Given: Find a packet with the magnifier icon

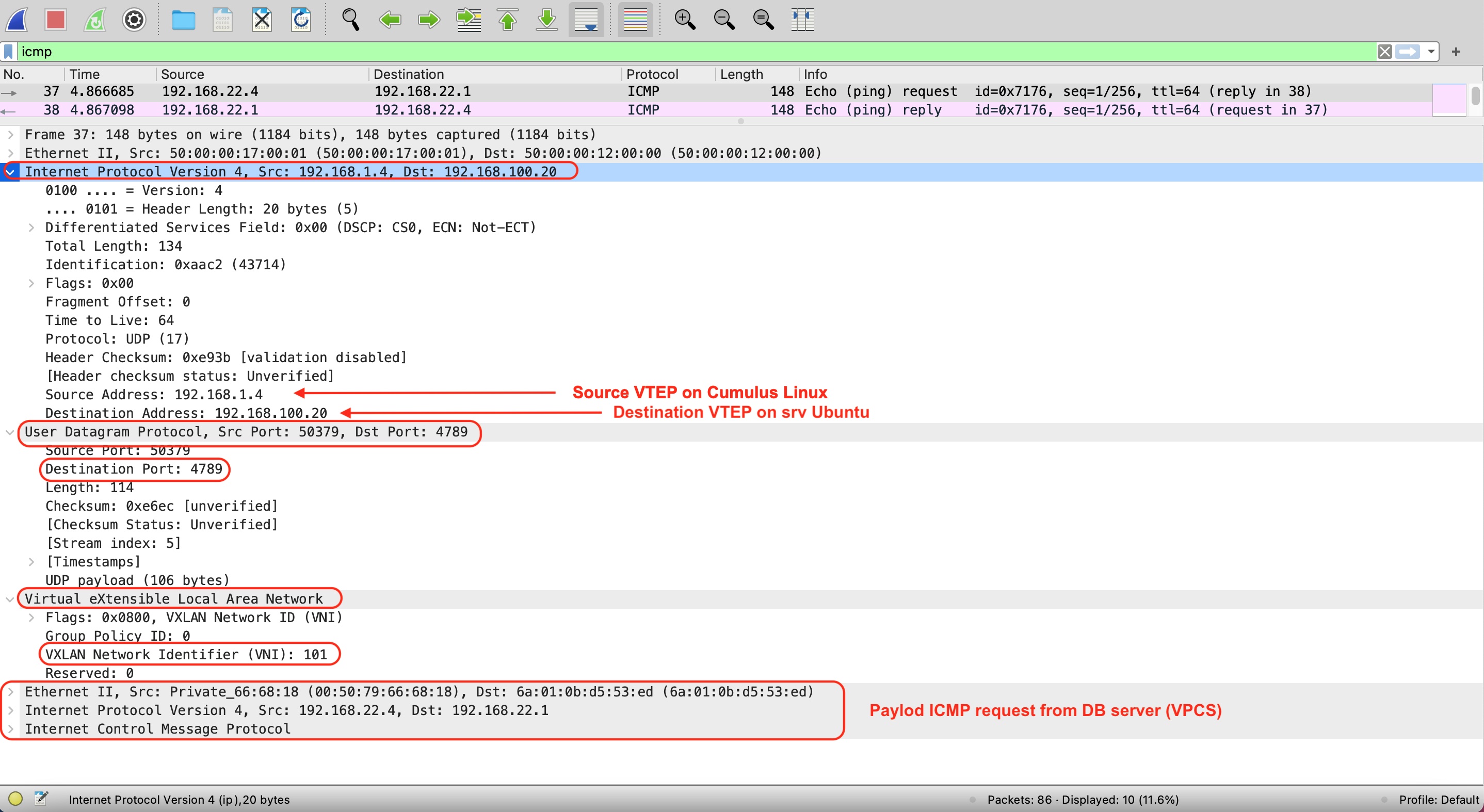Looking at the screenshot, I should (350, 20).
